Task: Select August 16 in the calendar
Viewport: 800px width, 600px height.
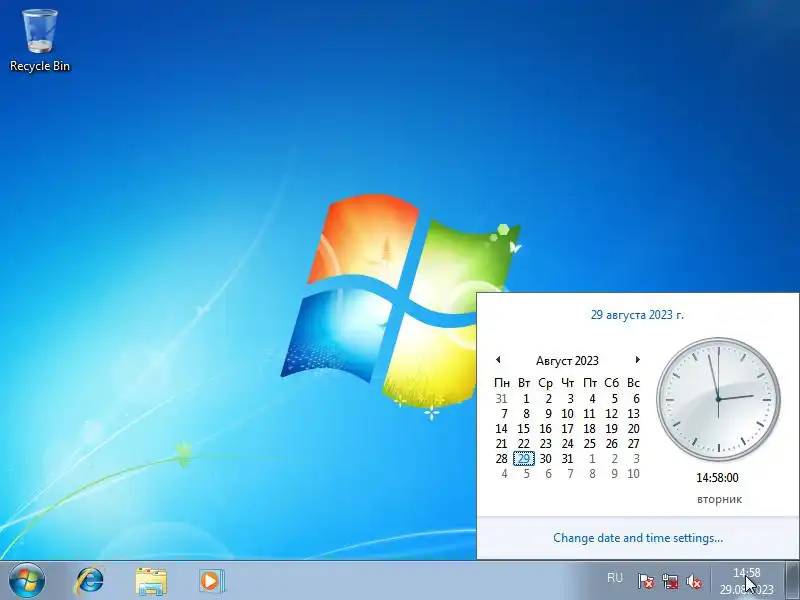Action: [545, 429]
